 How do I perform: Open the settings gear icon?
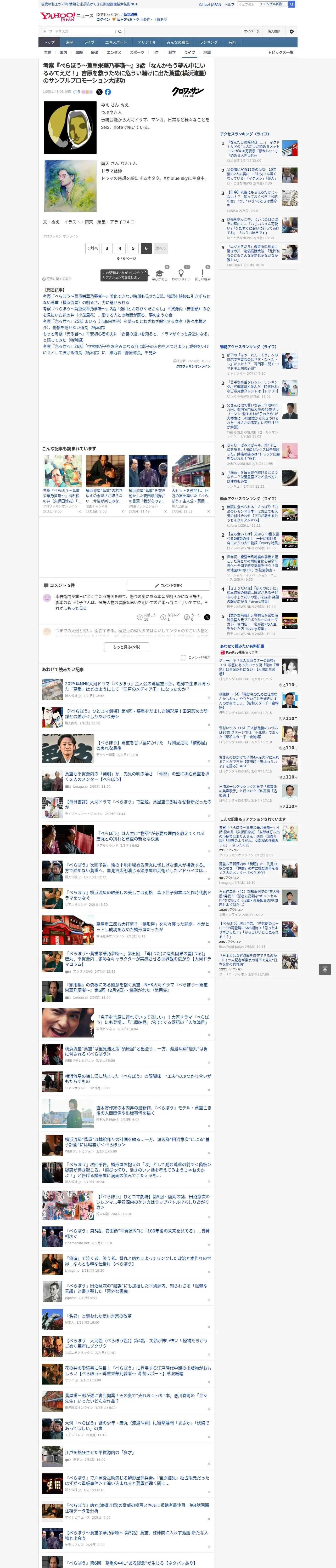[292, 32]
